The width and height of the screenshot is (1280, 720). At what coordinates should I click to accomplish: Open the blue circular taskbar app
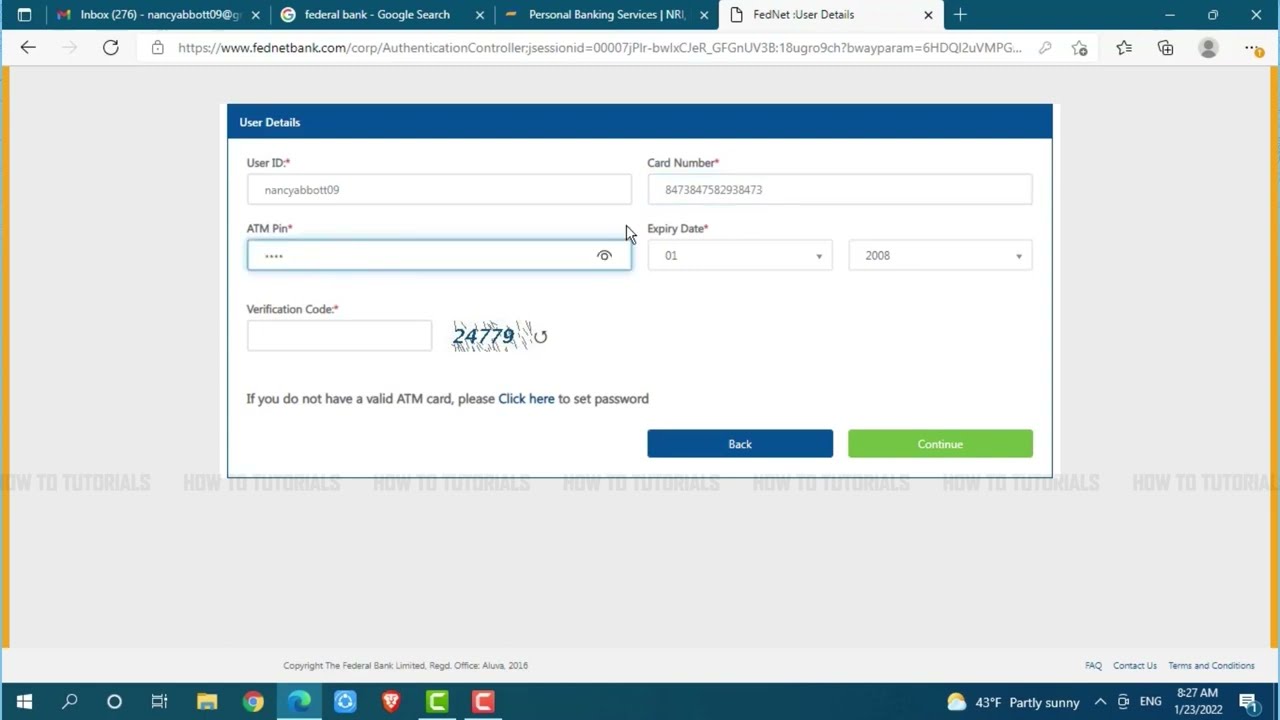pyautogui.click(x=345, y=702)
